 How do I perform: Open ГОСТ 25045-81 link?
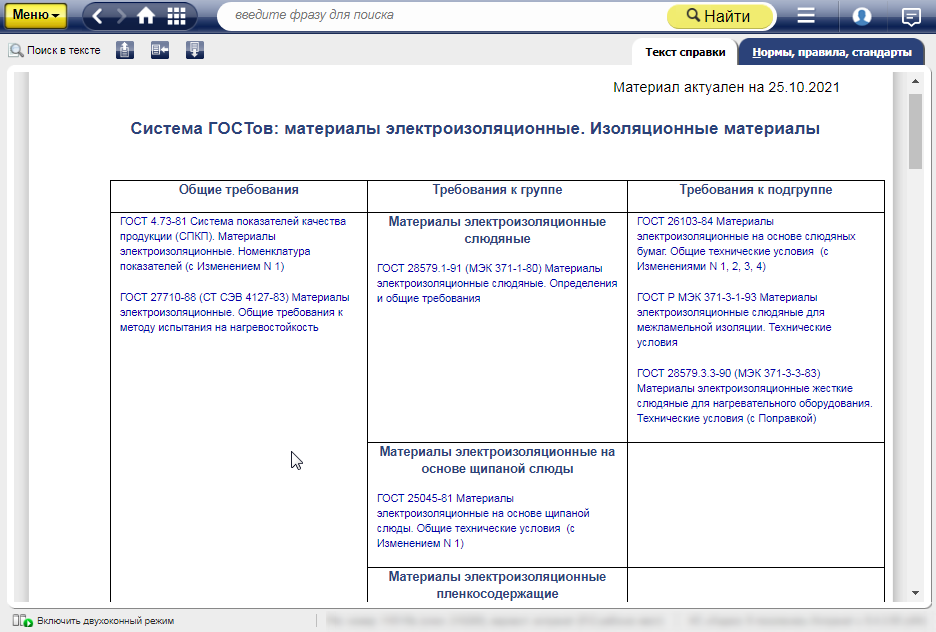(x=483, y=520)
